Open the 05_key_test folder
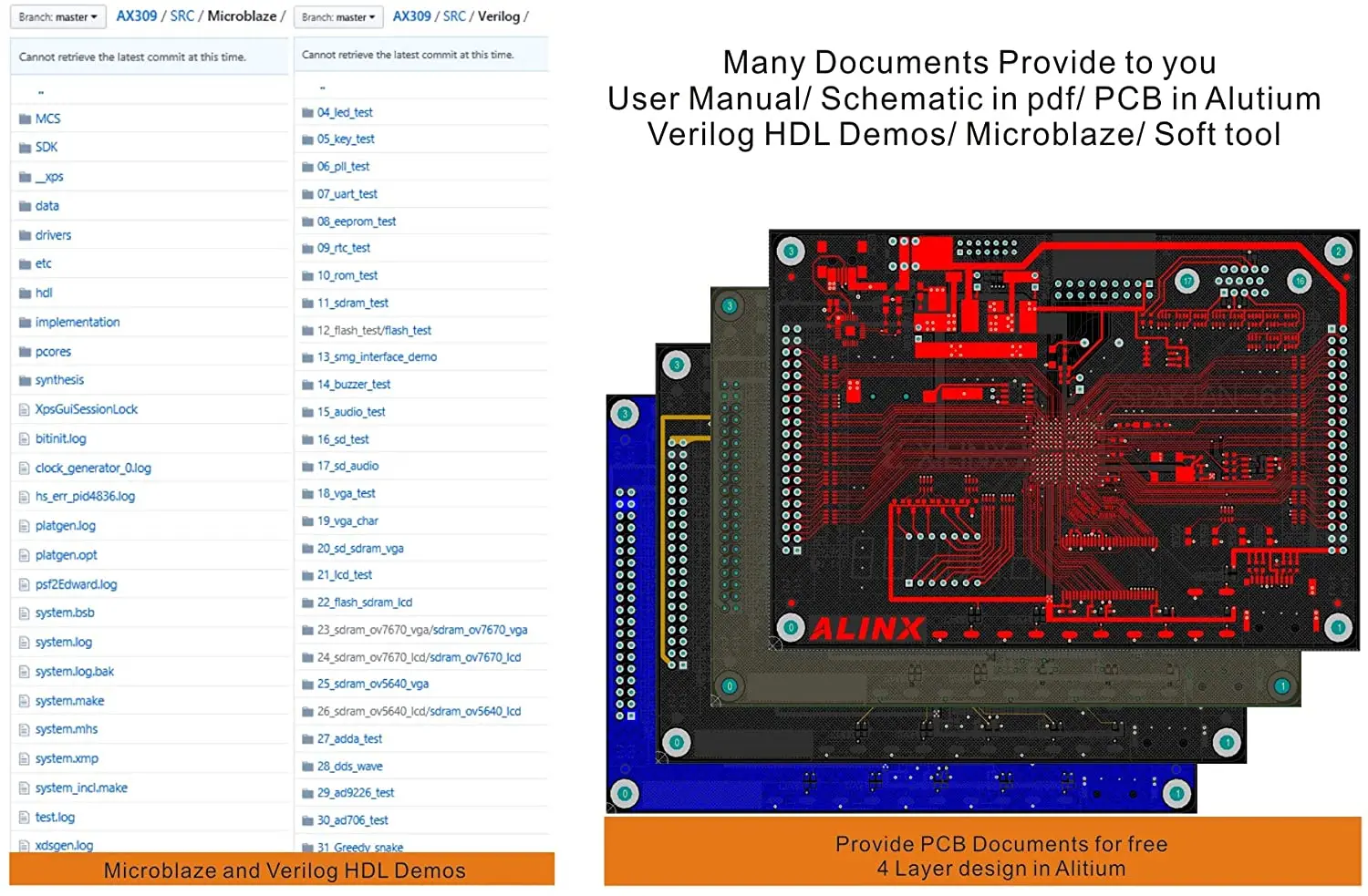Screen dimensions: 1368x896 [346, 139]
